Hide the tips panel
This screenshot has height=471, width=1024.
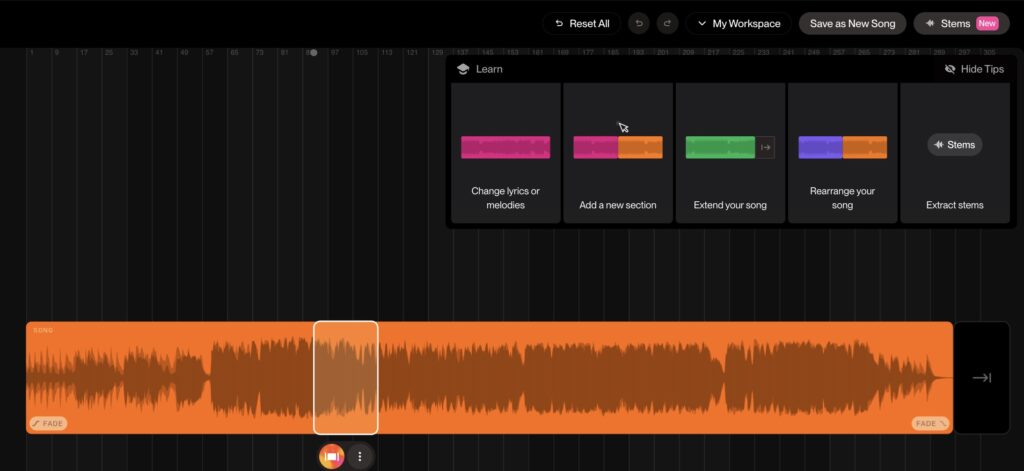click(974, 69)
